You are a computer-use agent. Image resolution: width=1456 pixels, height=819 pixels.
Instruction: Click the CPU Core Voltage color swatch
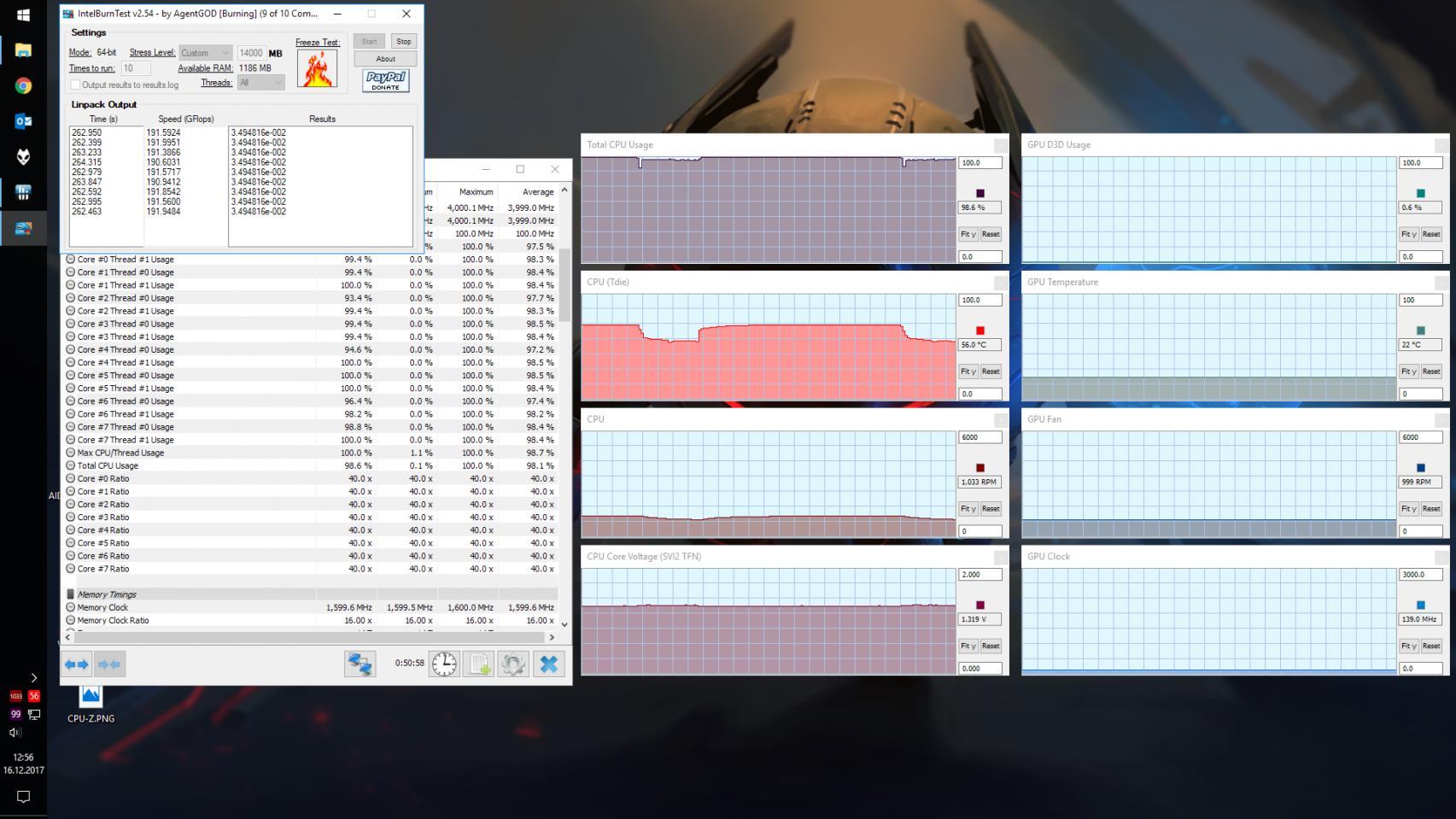click(979, 605)
